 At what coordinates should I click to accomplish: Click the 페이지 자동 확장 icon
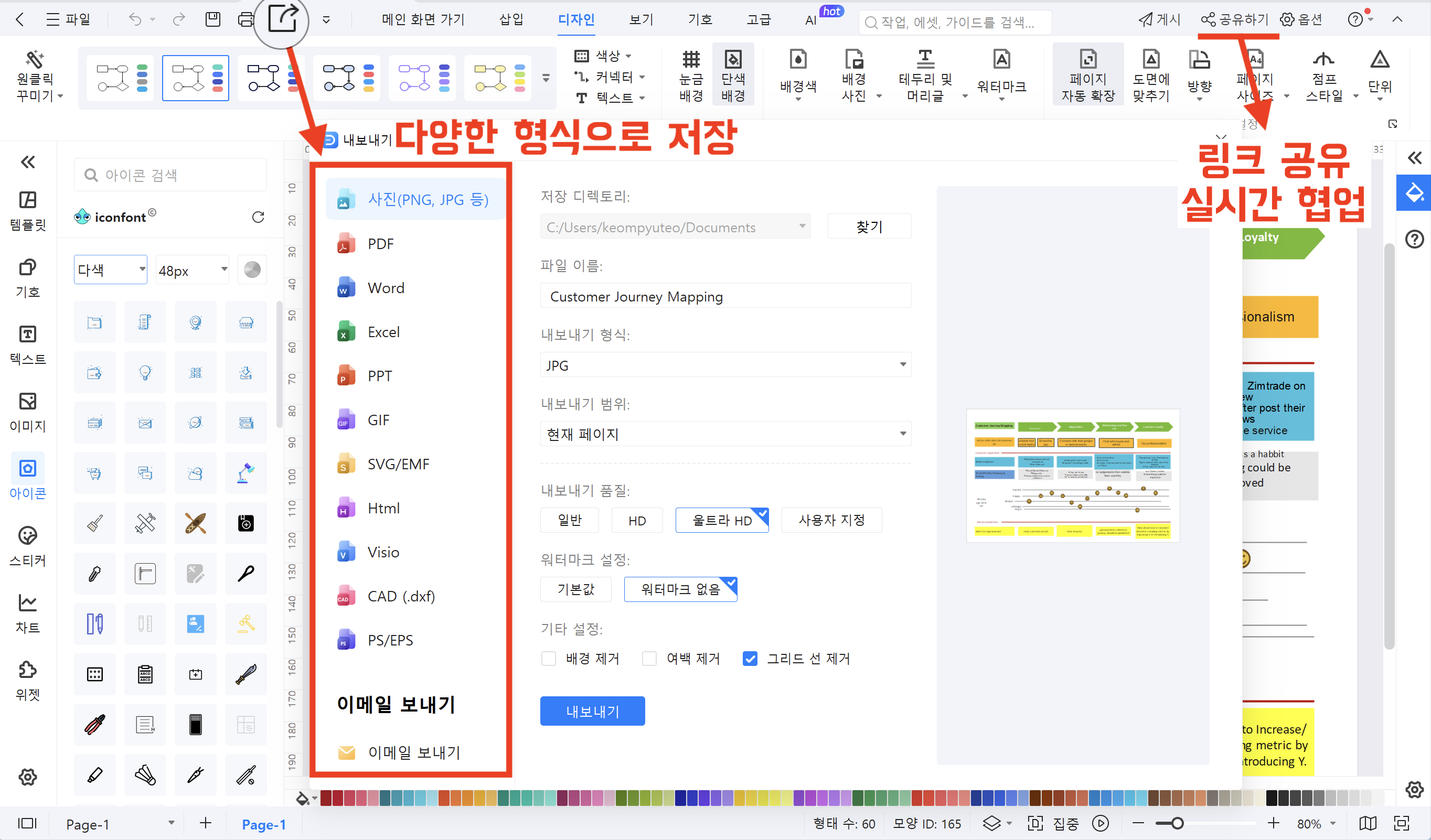pyautogui.click(x=1087, y=74)
